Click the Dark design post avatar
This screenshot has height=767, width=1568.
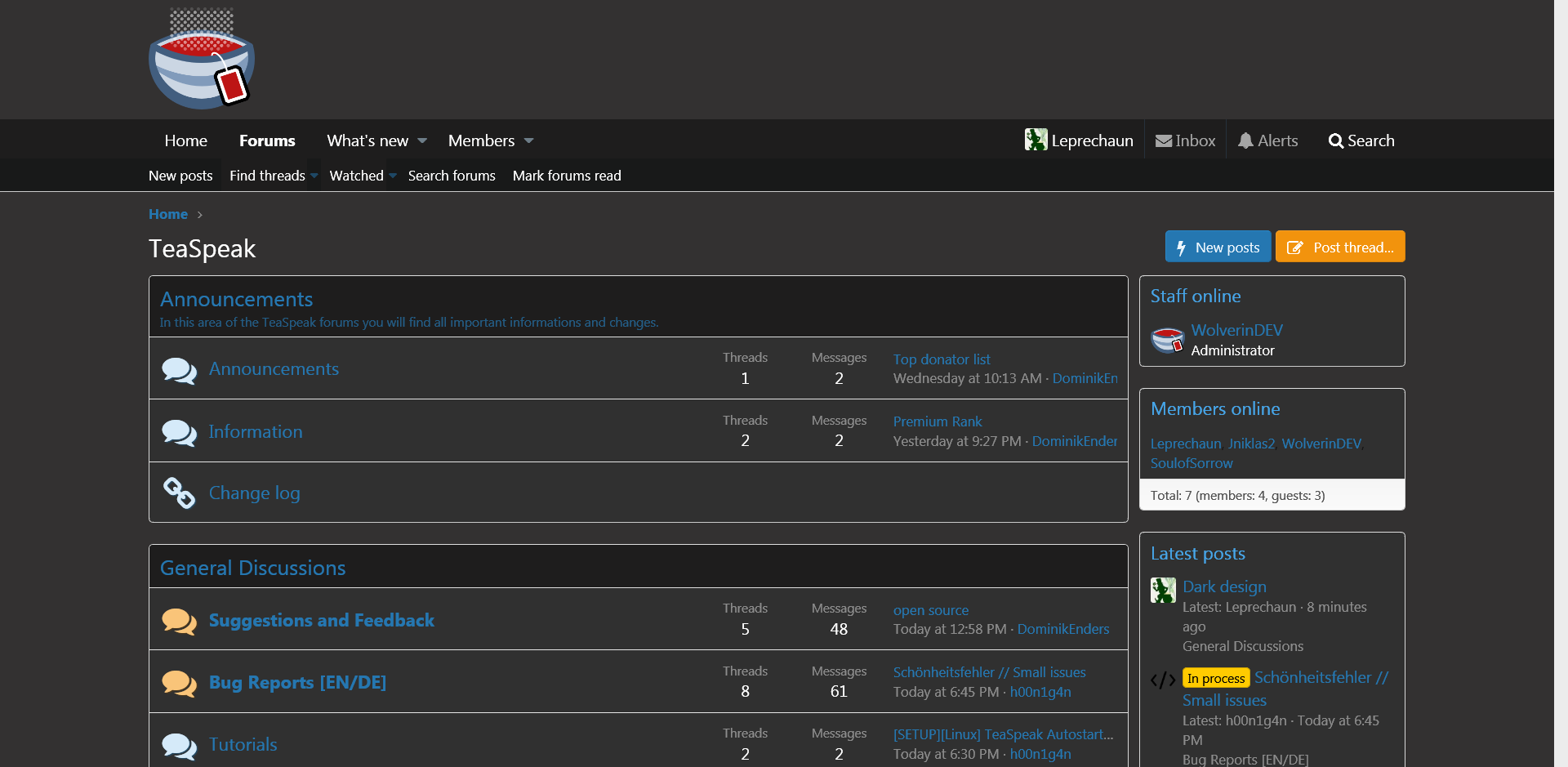[x=1163, y=590]
